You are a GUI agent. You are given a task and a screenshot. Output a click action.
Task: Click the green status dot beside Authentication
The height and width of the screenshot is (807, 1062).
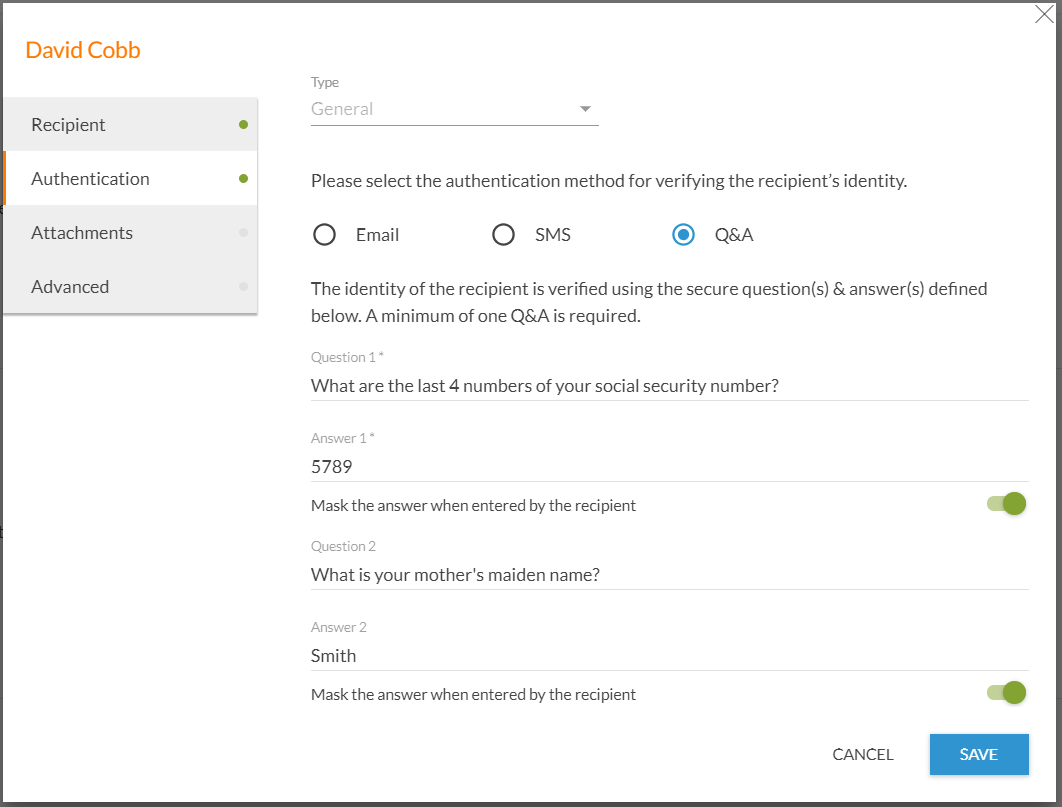pos(241,178)
